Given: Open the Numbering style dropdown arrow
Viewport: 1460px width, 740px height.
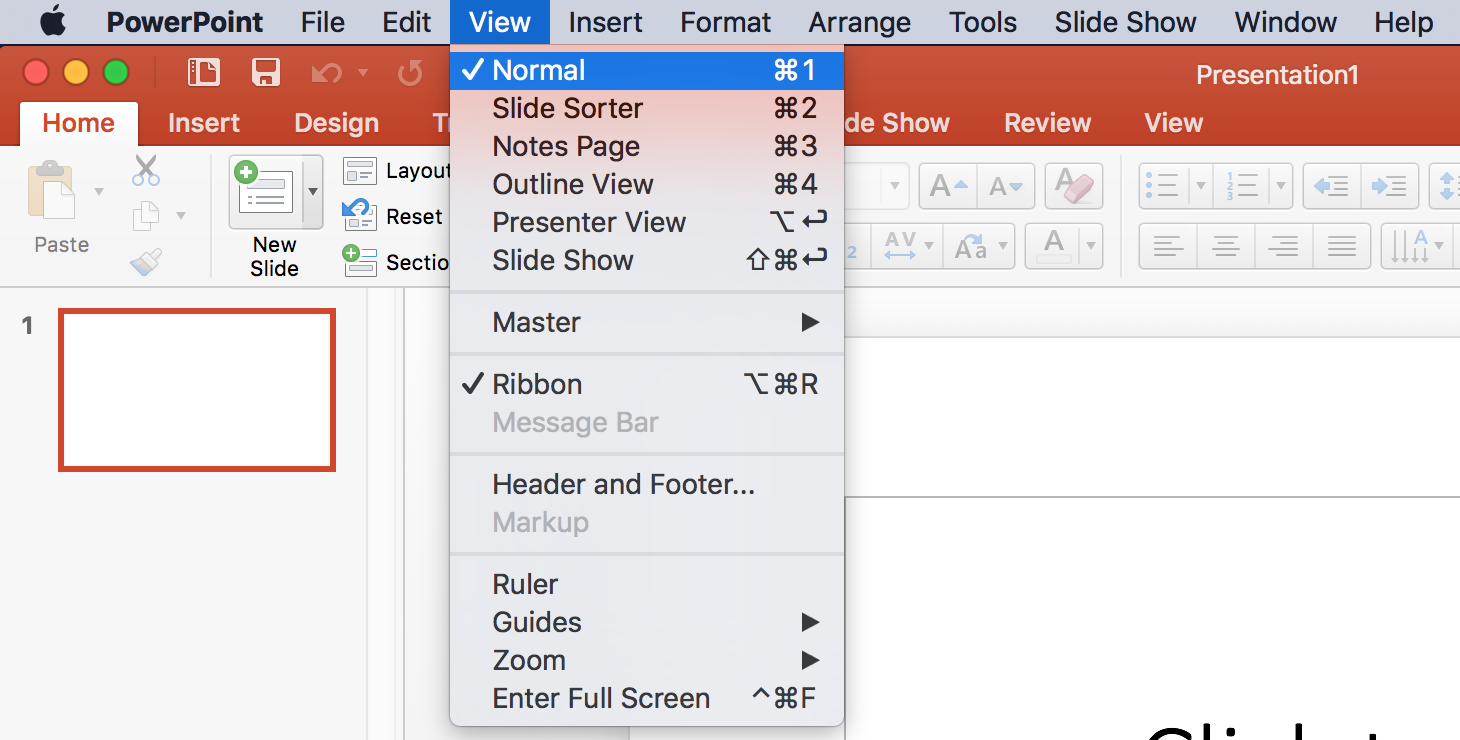Looking at the screenshot, I should pyautogui.click(x=1281, y=186).
